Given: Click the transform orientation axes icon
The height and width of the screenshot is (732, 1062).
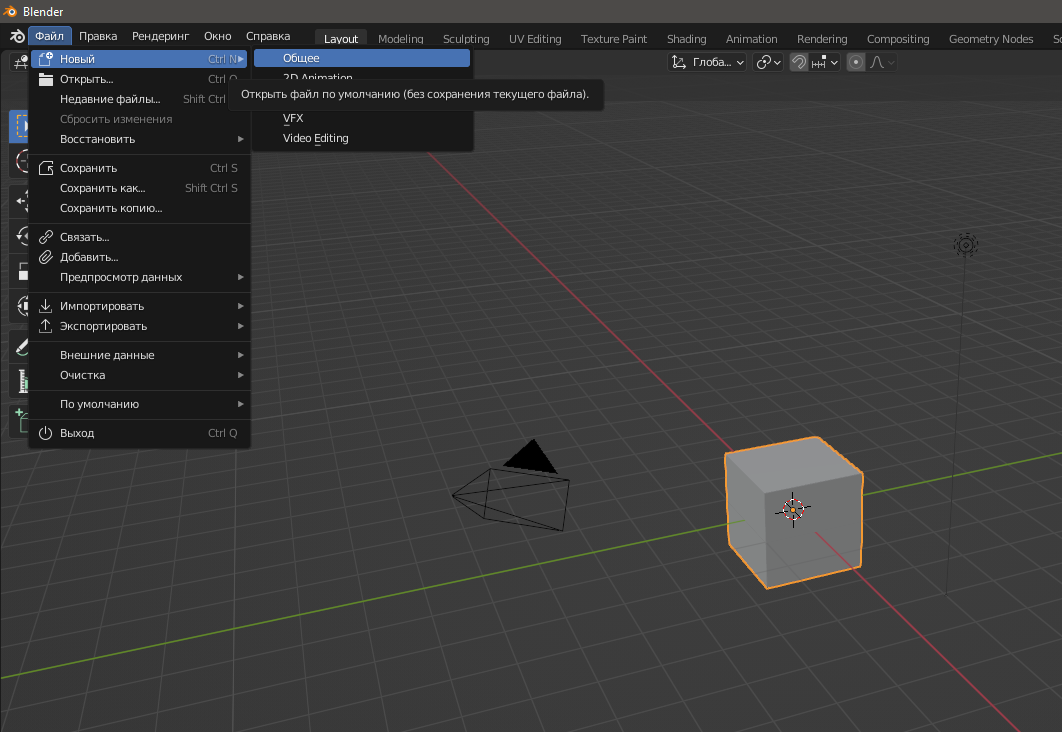Looking at the screenshot, I should [679, 62].
